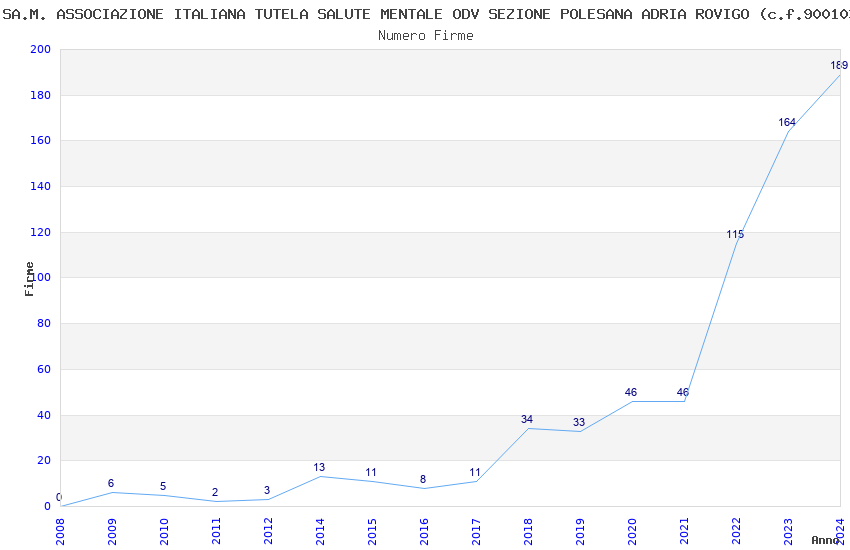Click the y-axis value 200

tap(41, 49)
